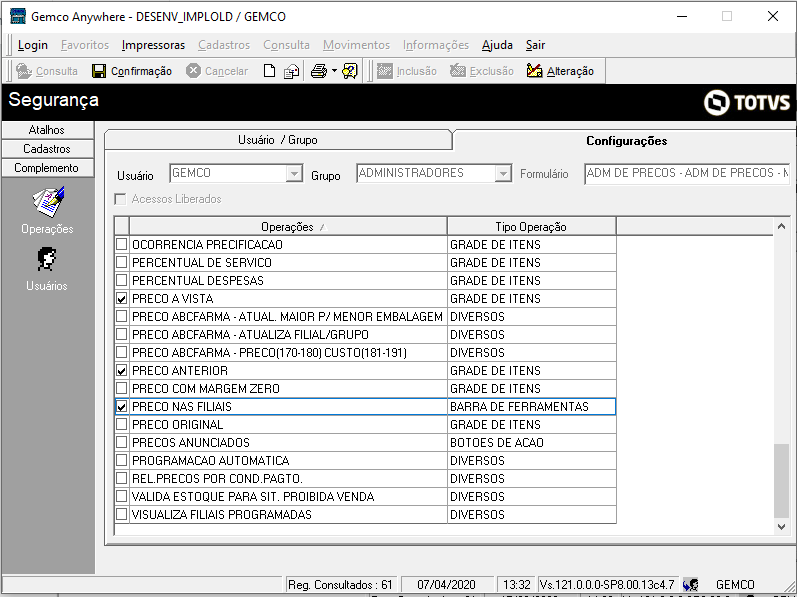Open the Impressoras menu

point(153,45)
